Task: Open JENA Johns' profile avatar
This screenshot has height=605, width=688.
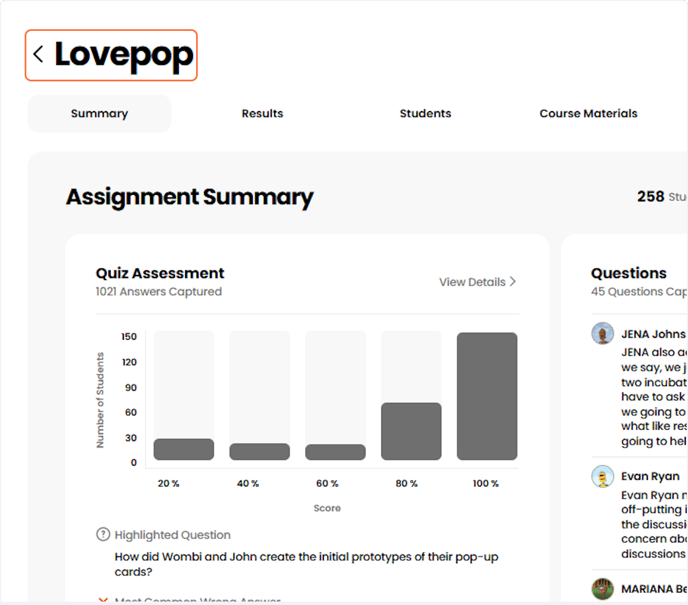Action: pos(602,334)
